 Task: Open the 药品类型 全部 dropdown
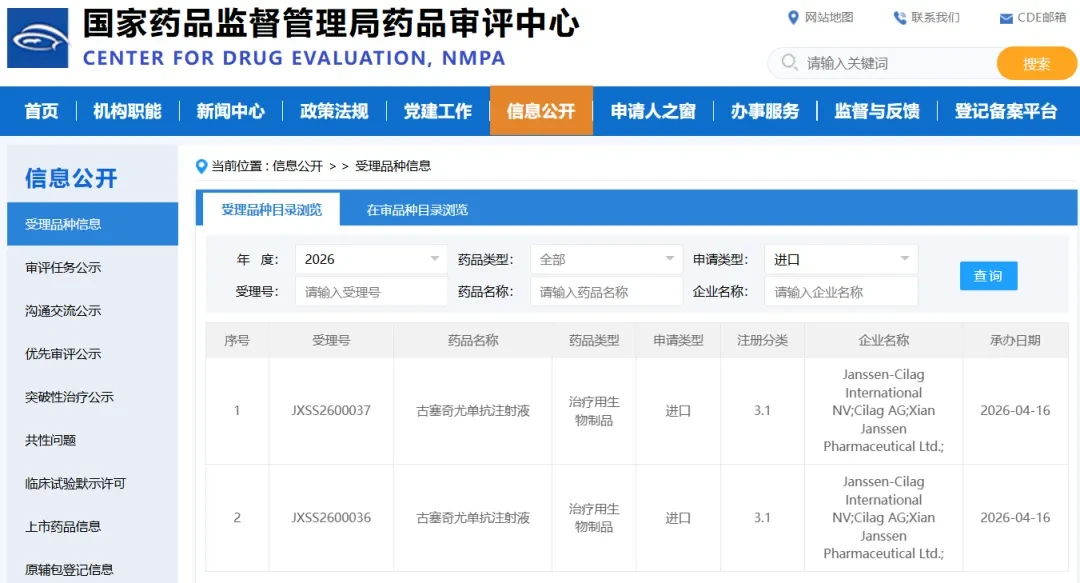pos(606,259)
